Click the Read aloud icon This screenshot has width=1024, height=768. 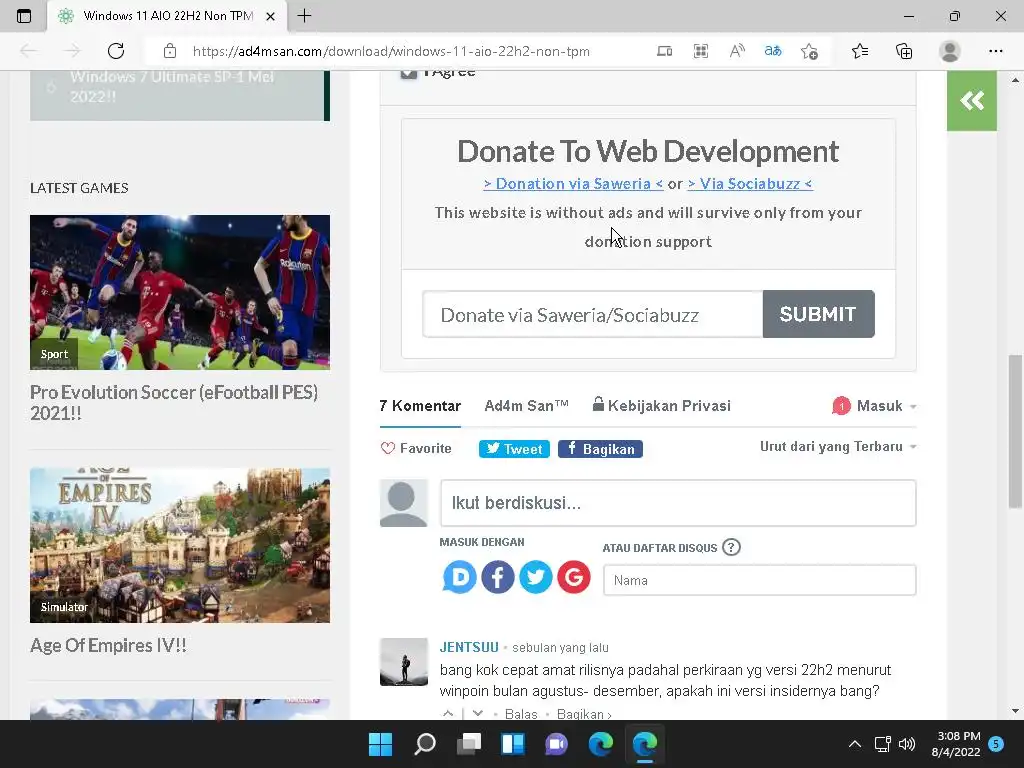(x=737, y=51)
